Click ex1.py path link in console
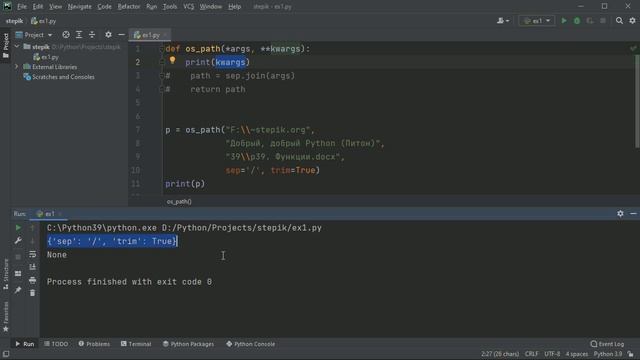The height and width of the screenshot is (360, 640). coord(242,228)
